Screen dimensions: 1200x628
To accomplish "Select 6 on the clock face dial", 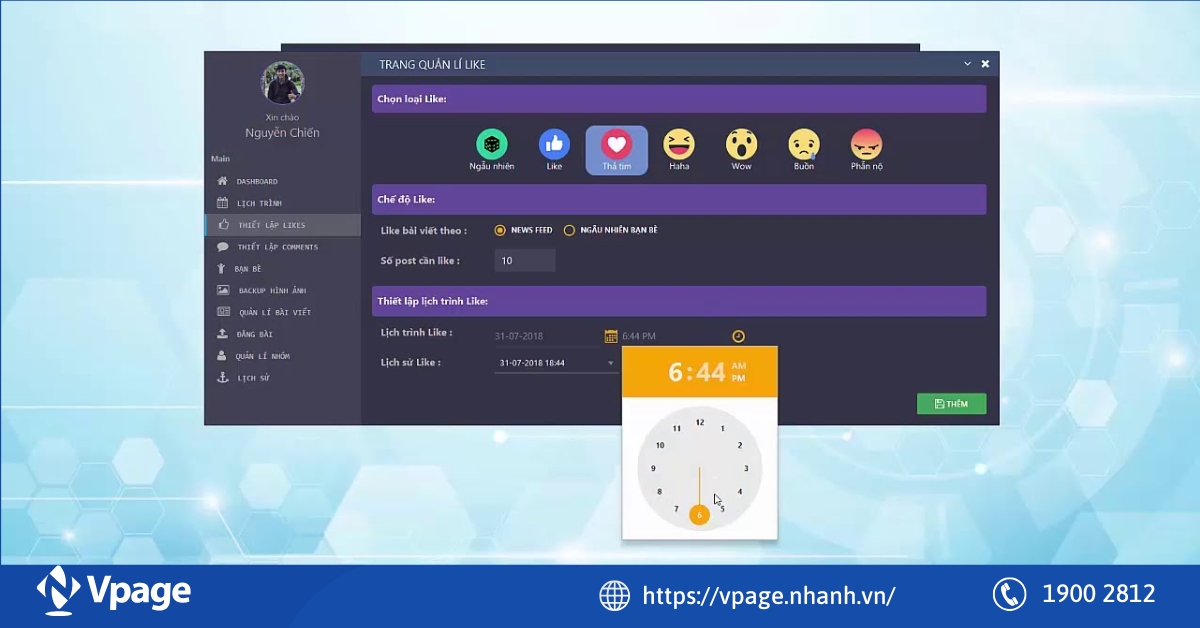I will (699, 514).
